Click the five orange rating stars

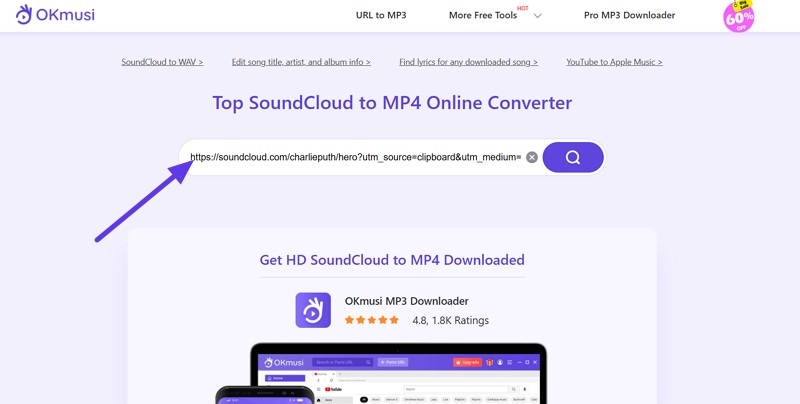pyautogui.click(x=371, y=320)
